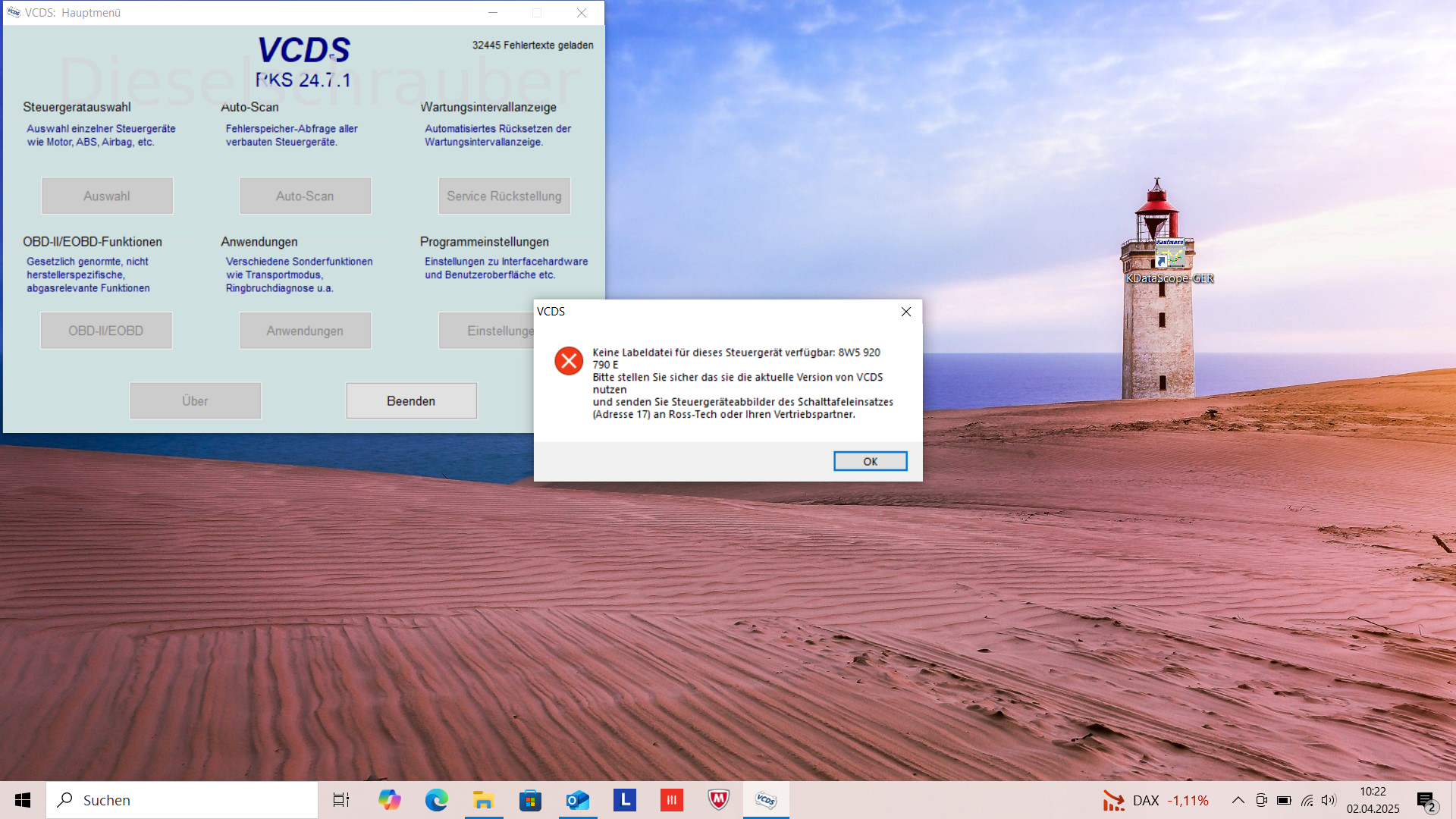Click the Meet Now tray icon
The height and width of the screenshot is (819, 1456).
1261,800
